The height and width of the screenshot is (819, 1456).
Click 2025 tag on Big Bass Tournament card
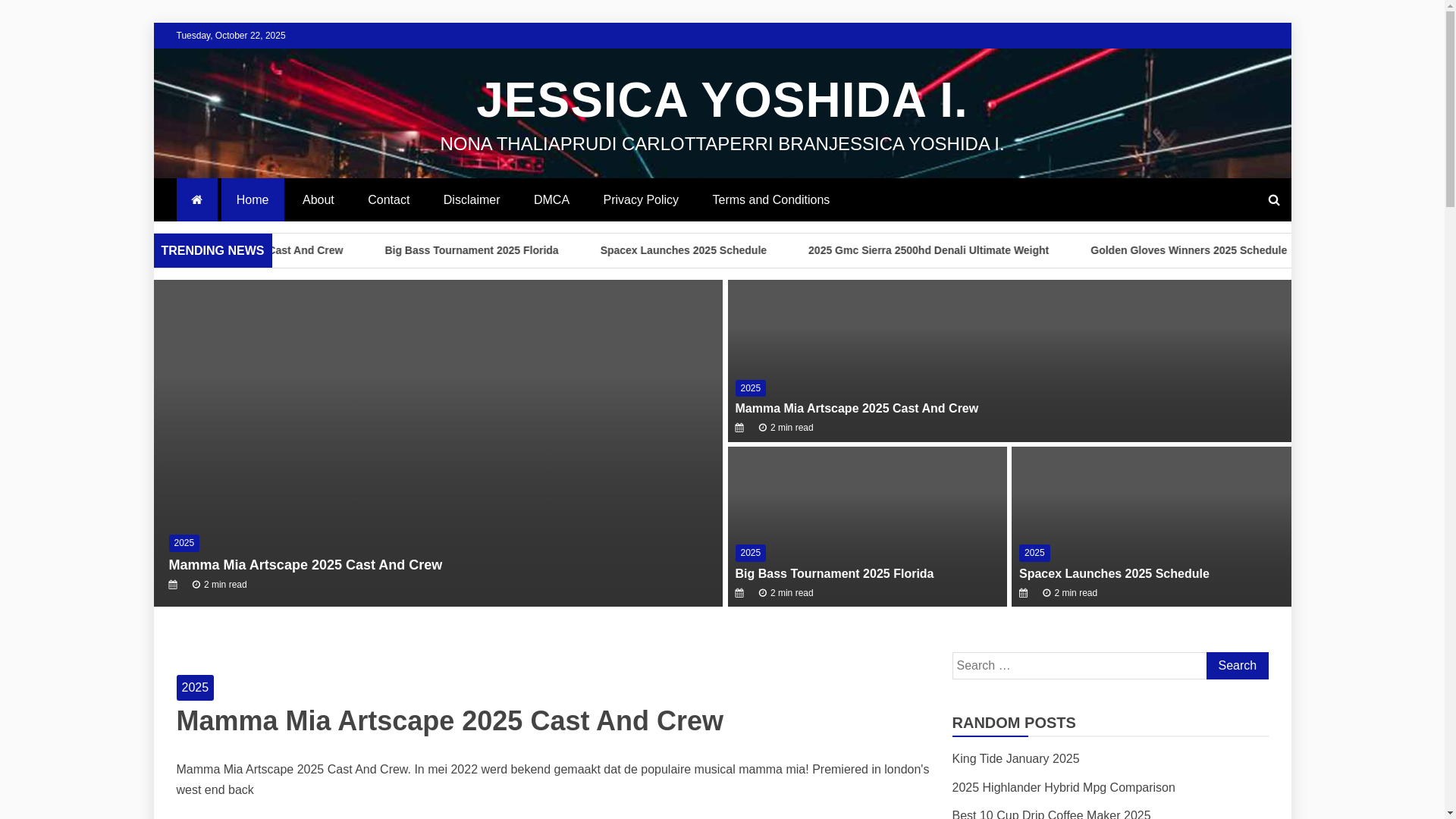pyautogui.click(x=750, y=553)
